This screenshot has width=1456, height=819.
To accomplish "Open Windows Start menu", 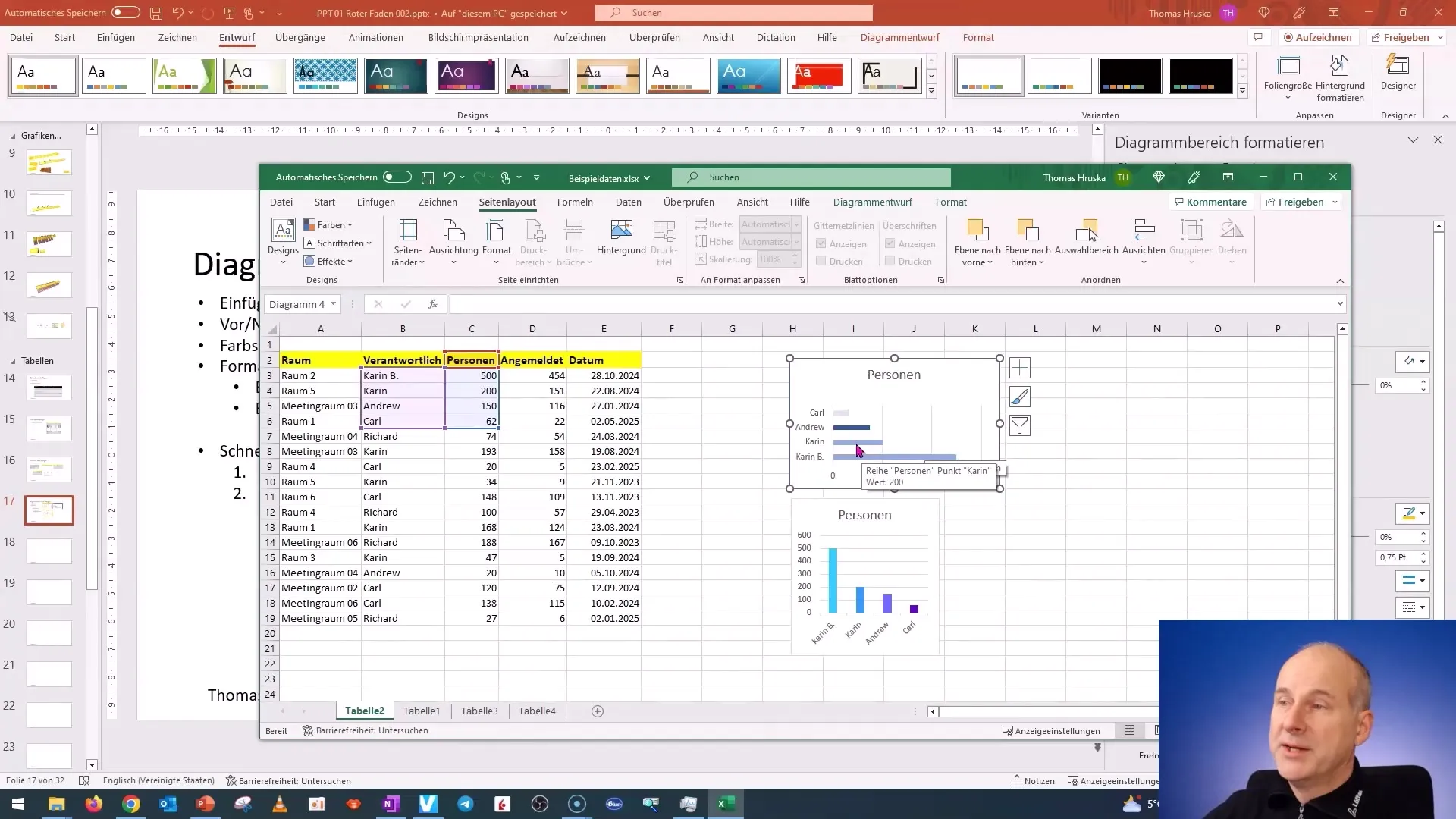I will 18,804.
